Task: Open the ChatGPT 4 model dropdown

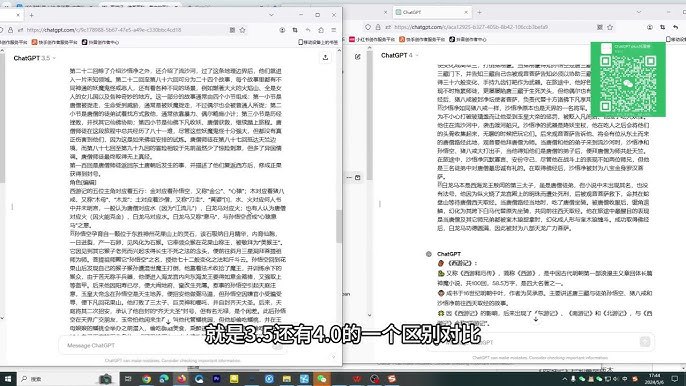Action: [x=400, y=55]
